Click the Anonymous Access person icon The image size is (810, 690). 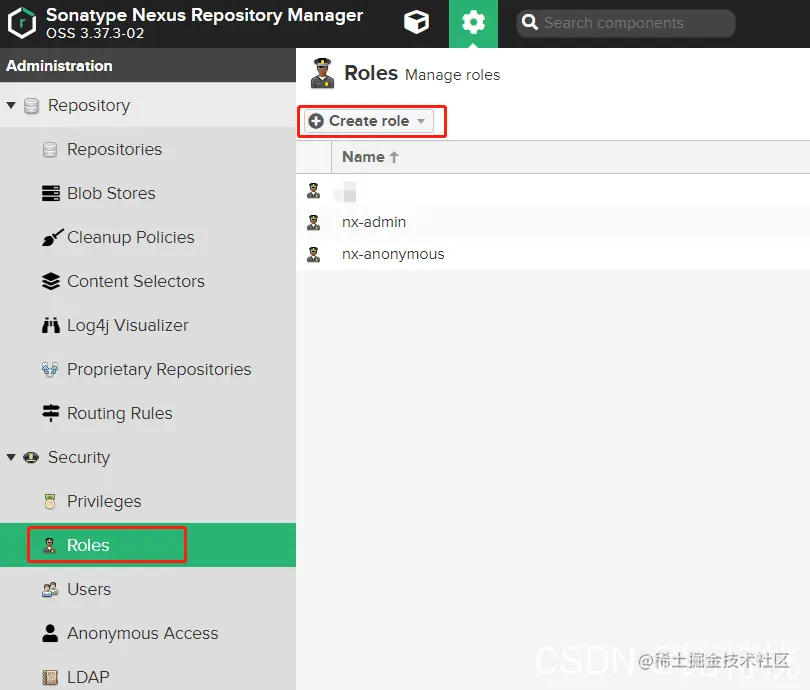click(50, 633)
